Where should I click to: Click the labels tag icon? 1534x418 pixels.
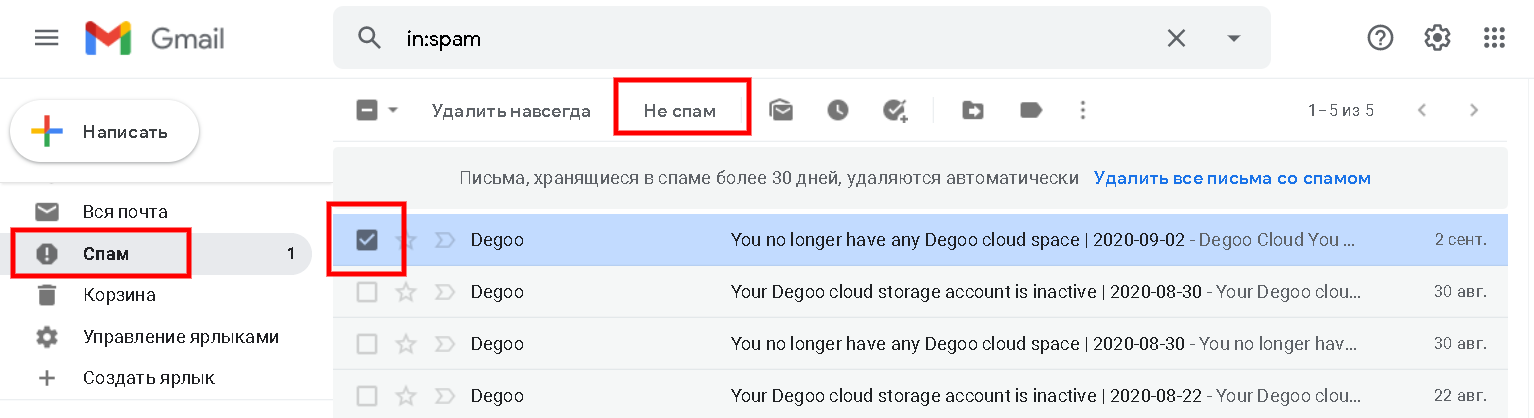(1031, 111)
